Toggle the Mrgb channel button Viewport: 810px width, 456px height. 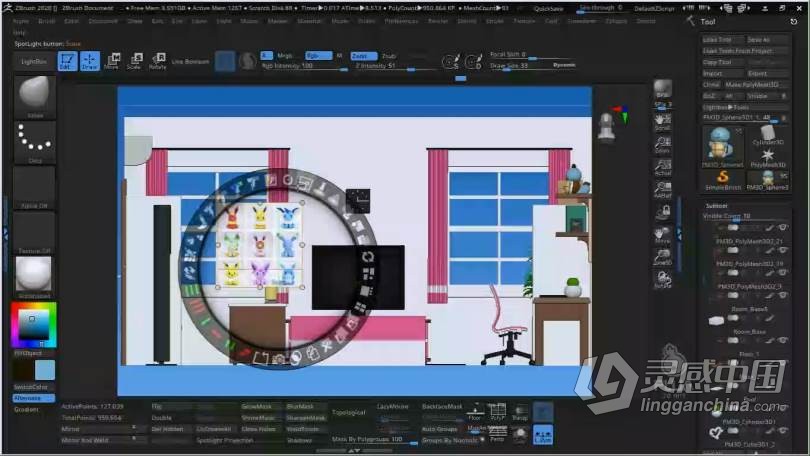[x=285, y=56]
